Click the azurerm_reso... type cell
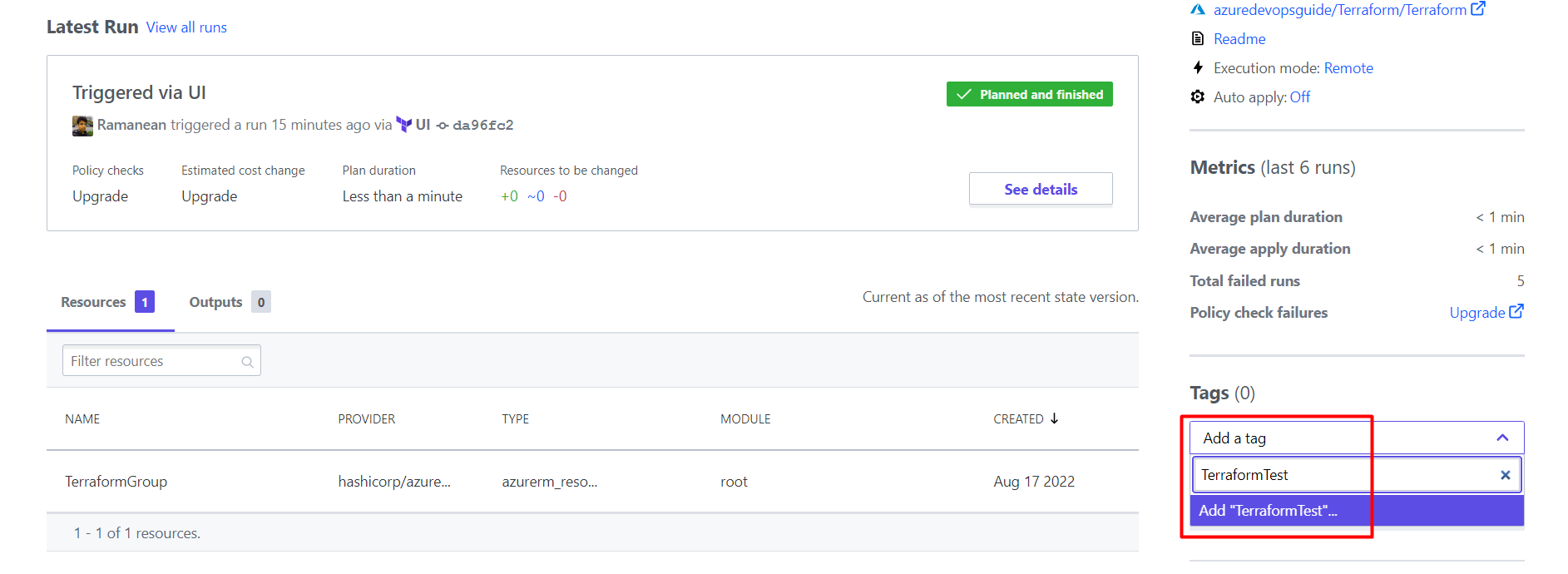The height and width of the screenshot is (574, 1568). (550, 482)
